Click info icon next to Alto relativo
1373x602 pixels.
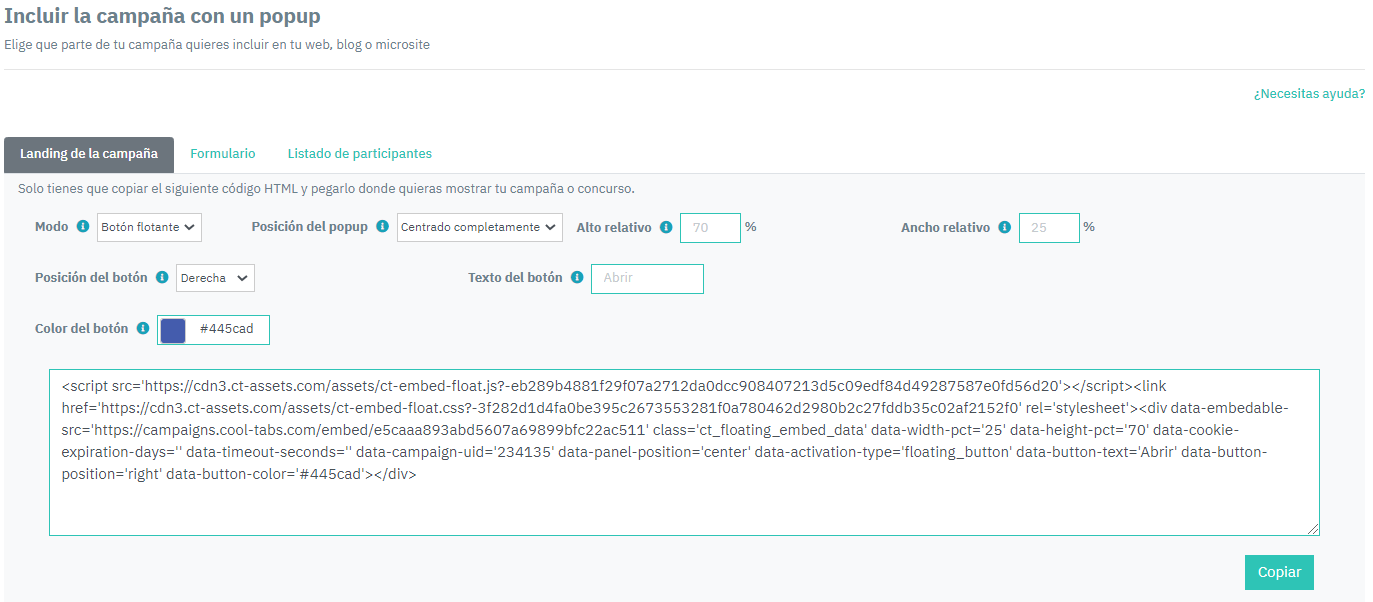pos(666,228)
